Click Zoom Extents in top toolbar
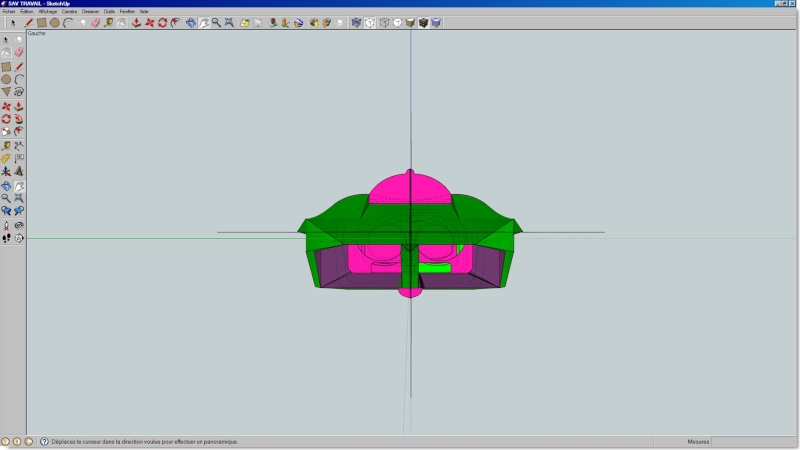The width and height of the screenshot is (800, 450). (230, 22)
